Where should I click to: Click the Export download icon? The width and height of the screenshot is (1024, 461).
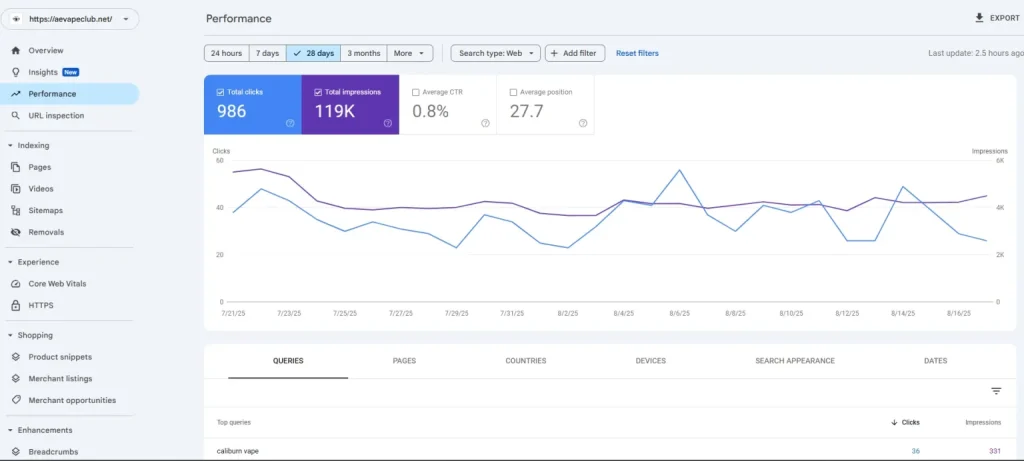979,18
